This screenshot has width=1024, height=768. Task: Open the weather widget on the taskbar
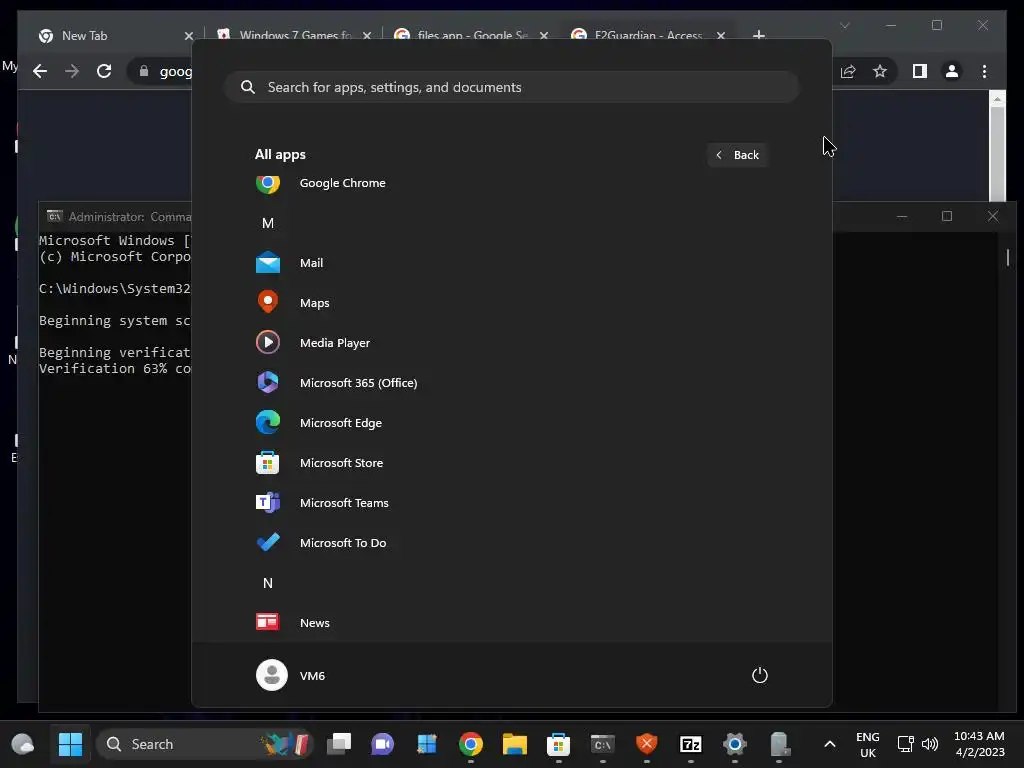tap(23, 744)
